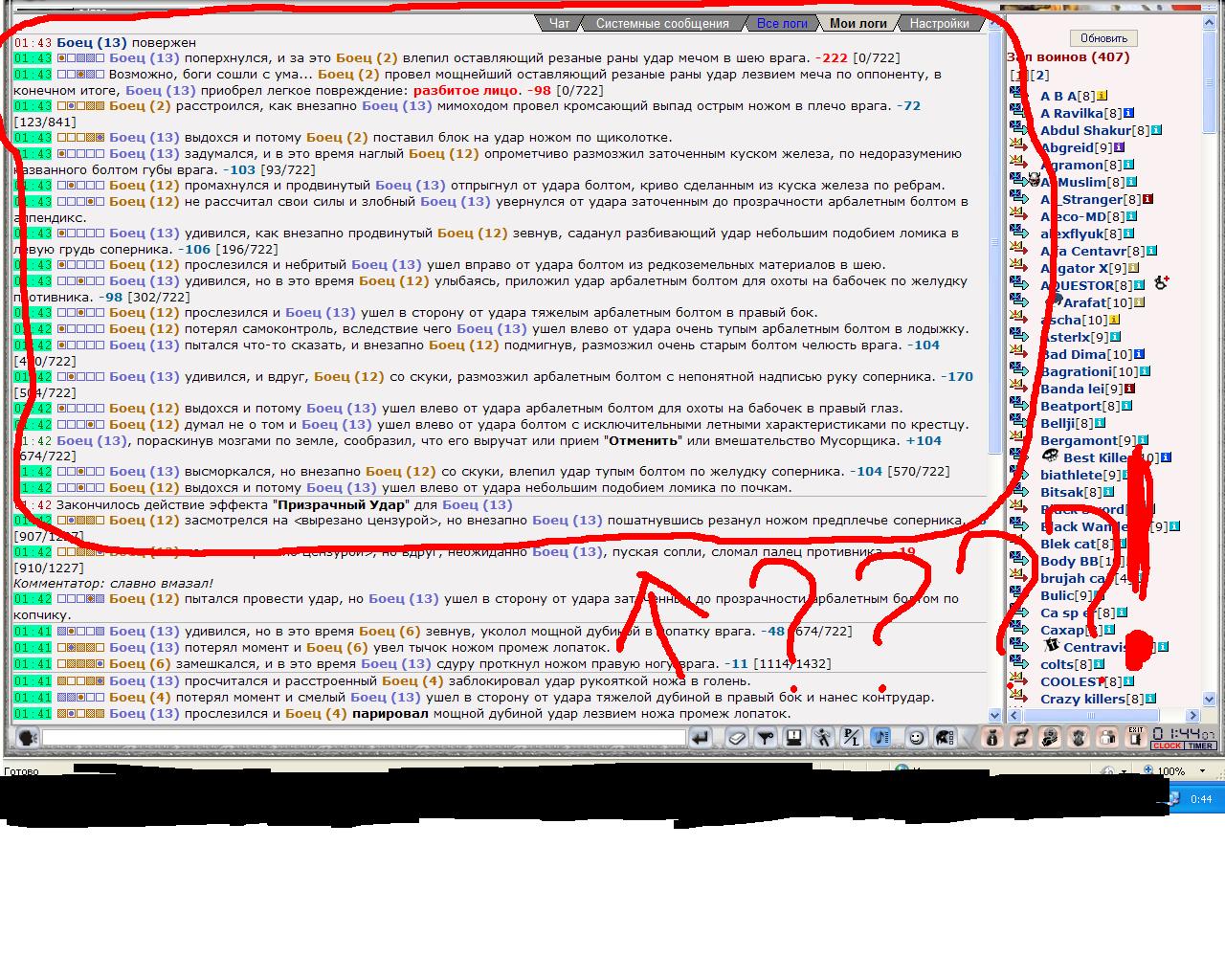Open info icon for Crazy killers
Screen dimensions: 1225x980
coord(1150,699)
